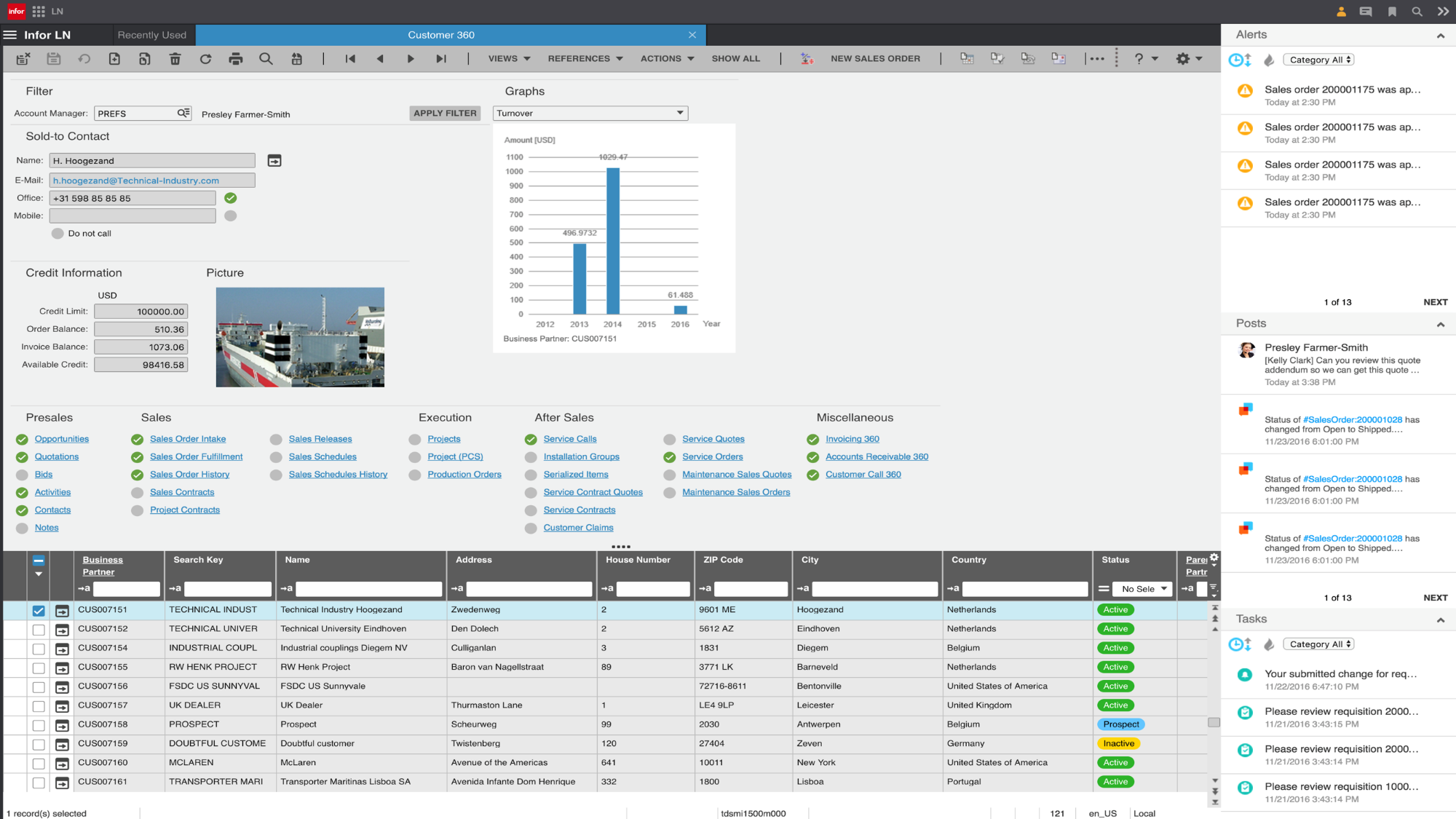Click the APPLY FILTER button

pyautogui.click(x=445, y=113)
